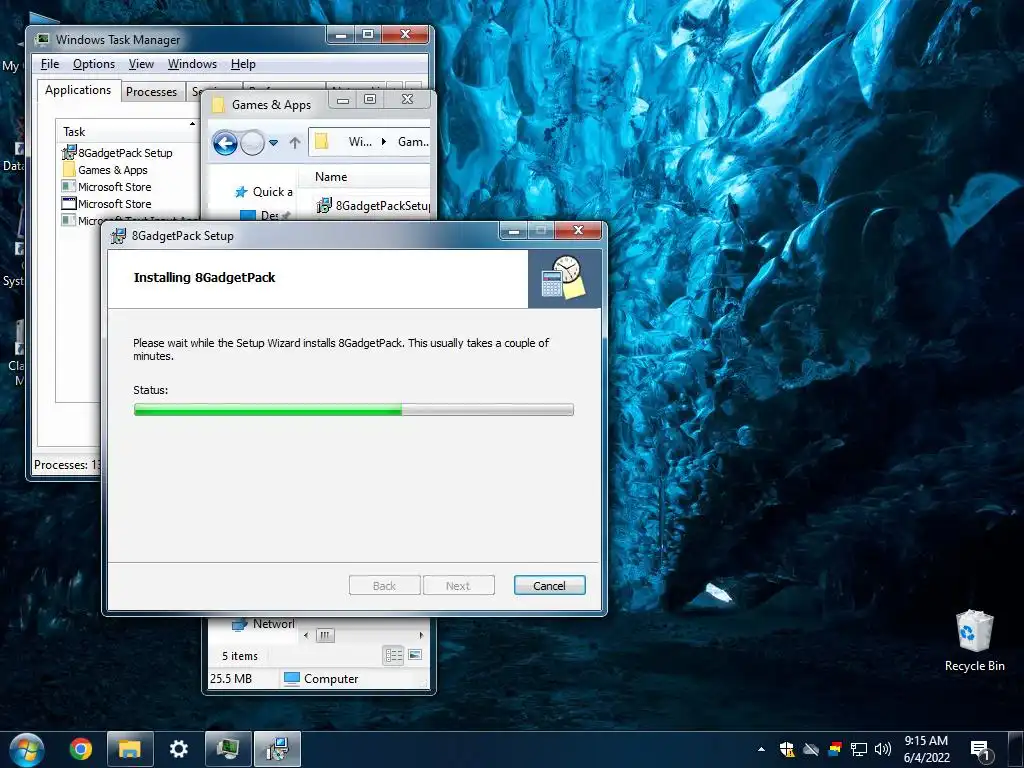Screen dimensions: 1024x768
Task: Open Task Manager View menu
Action: pos(141,64)
